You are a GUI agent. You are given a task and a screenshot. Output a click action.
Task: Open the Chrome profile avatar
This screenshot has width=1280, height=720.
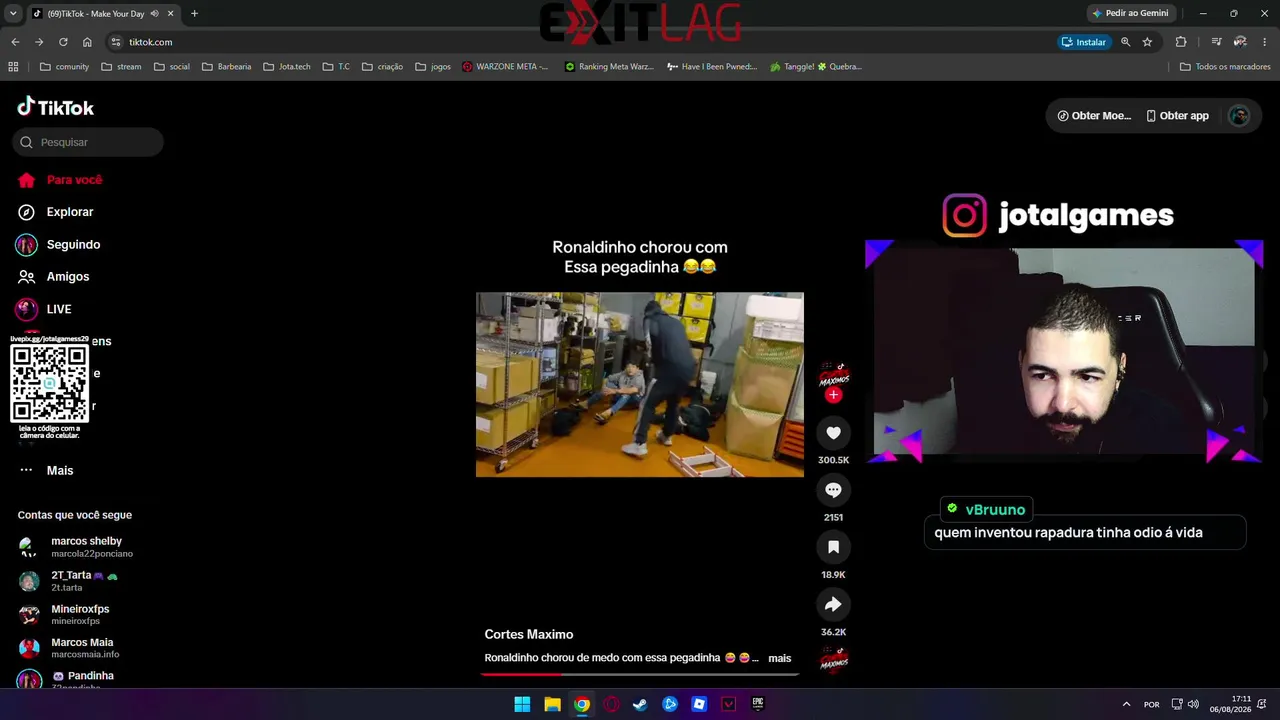coord(1240,42)
